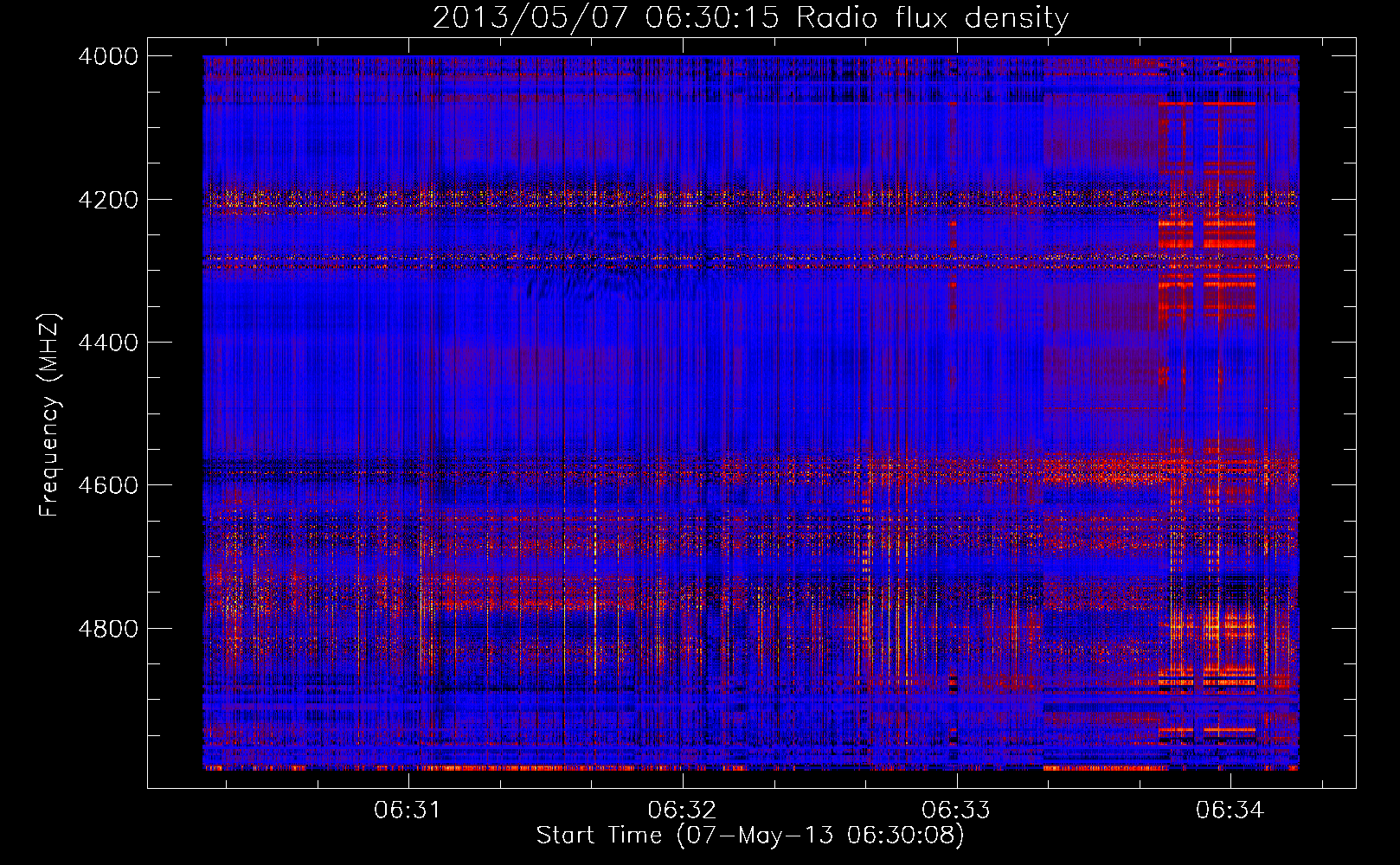
Task: Click the plot title "2013/05/07 06:30:15 Radio flux density"
Action: [750, 17]
